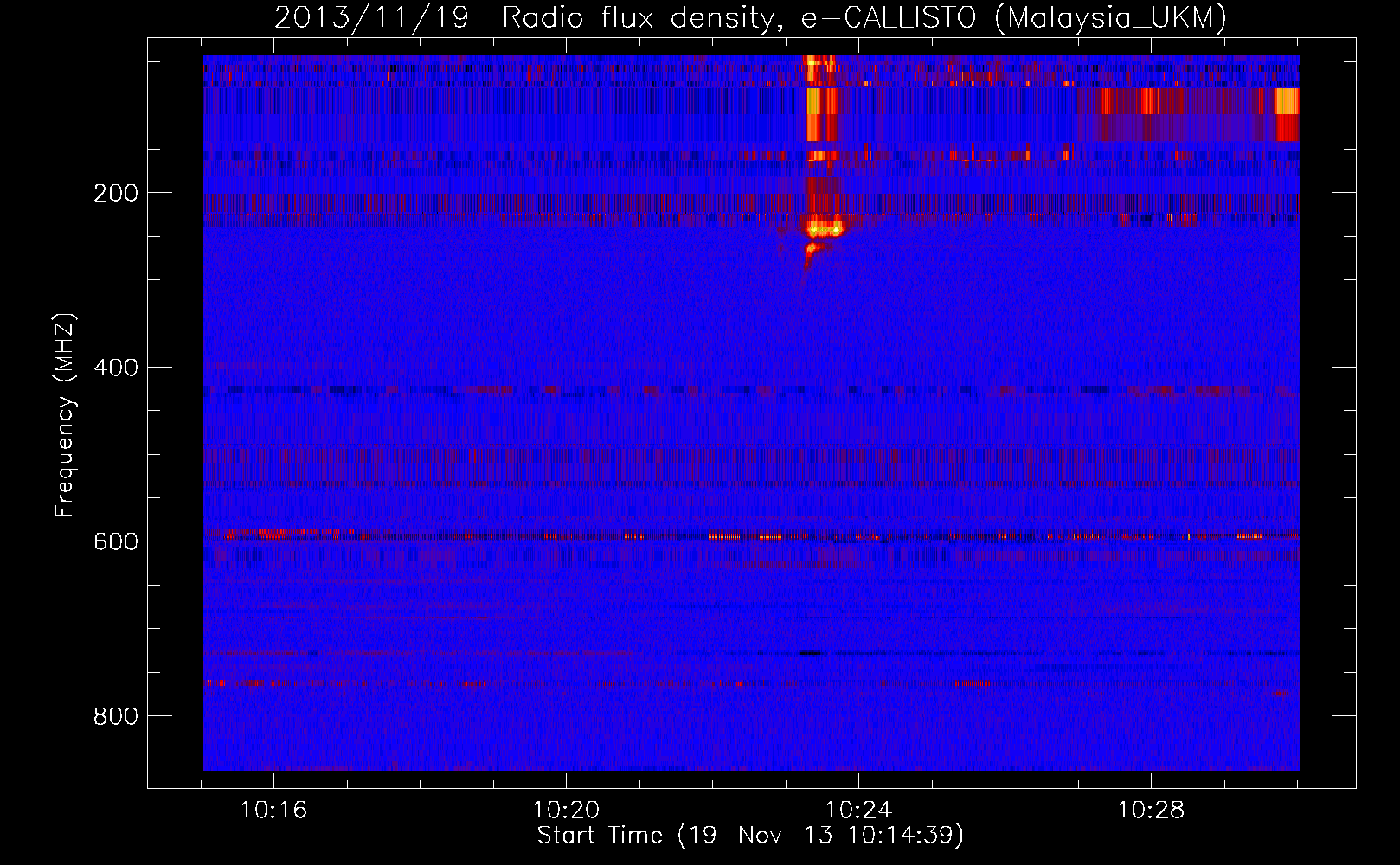Click the 'Start Time (19-Nov-13 10:14:39)' axis label
Viewport: 1400px width, 865px height.
750,836
